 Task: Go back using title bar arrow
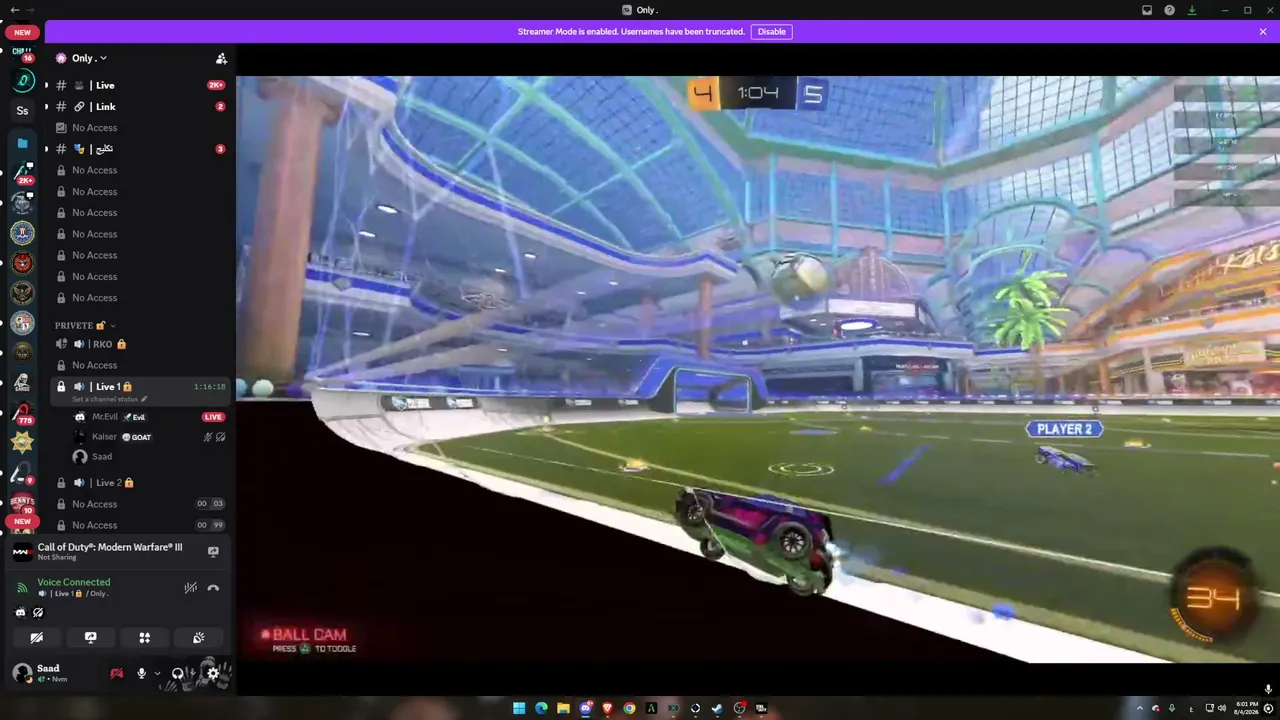(x=14, y=10)
